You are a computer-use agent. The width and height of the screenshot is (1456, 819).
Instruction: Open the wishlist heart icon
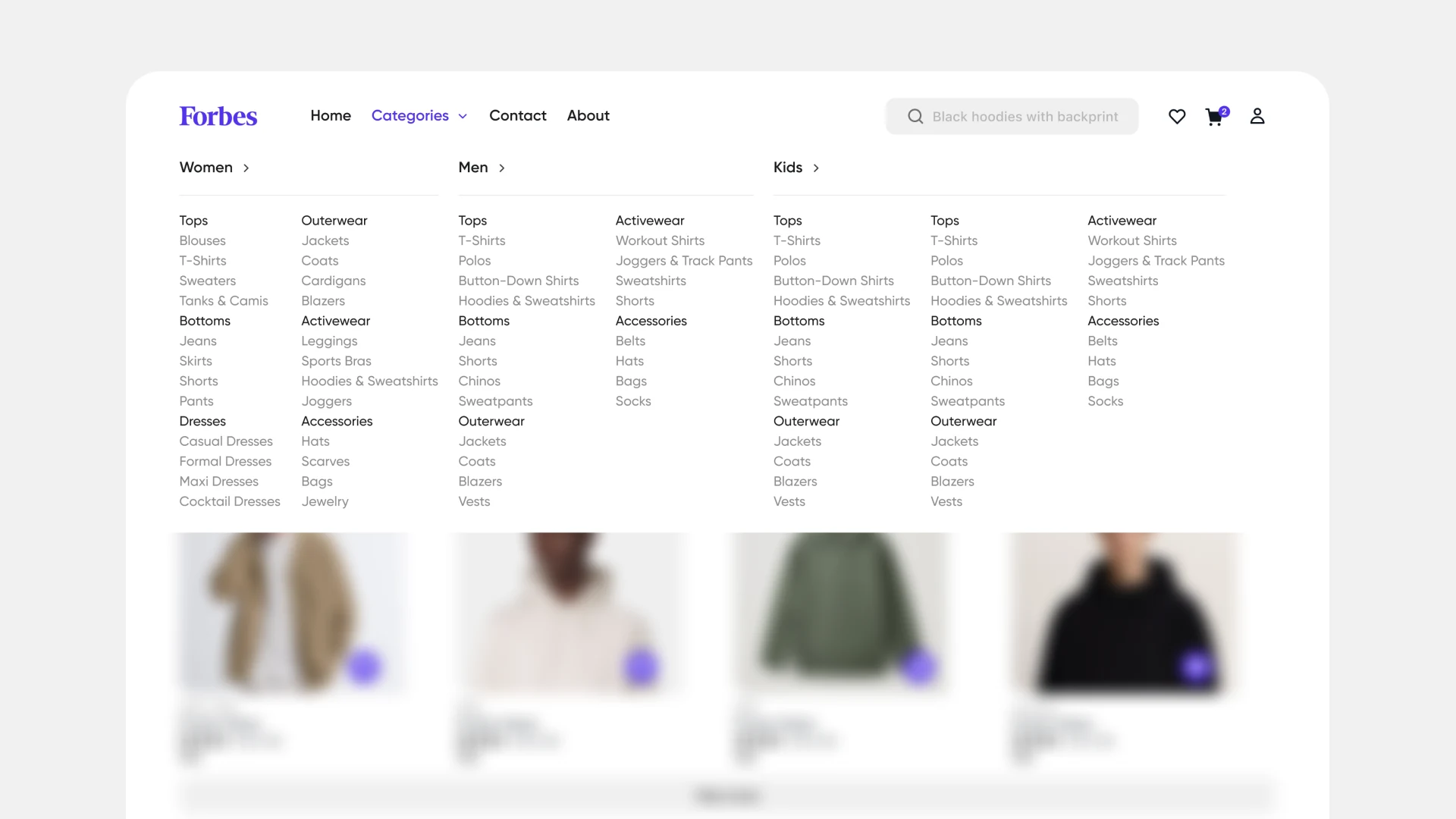(x=1177, y=116)
